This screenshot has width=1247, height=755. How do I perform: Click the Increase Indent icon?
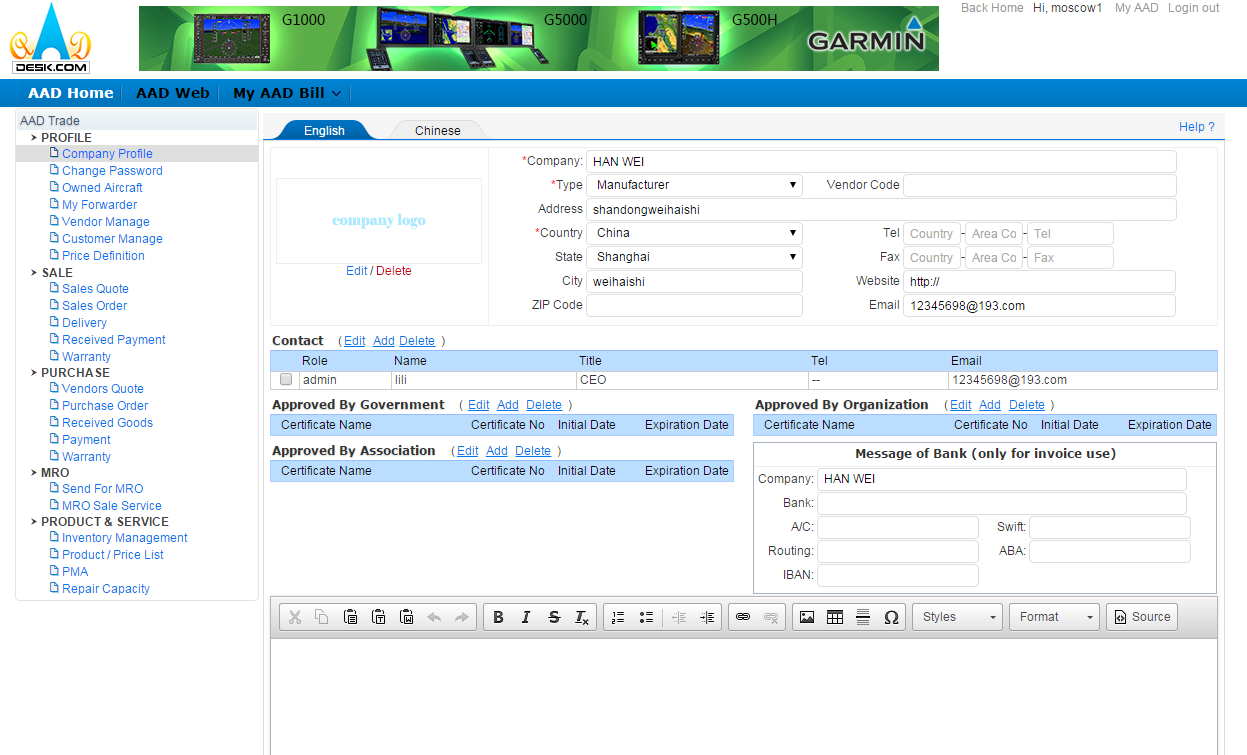click(x=707, y=617)
